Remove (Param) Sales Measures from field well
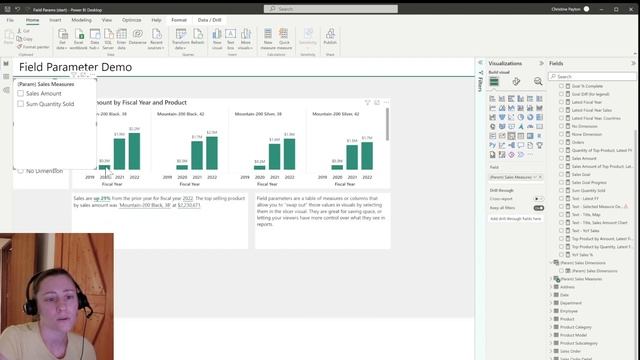The image size is (640, 360). [540, 177]
